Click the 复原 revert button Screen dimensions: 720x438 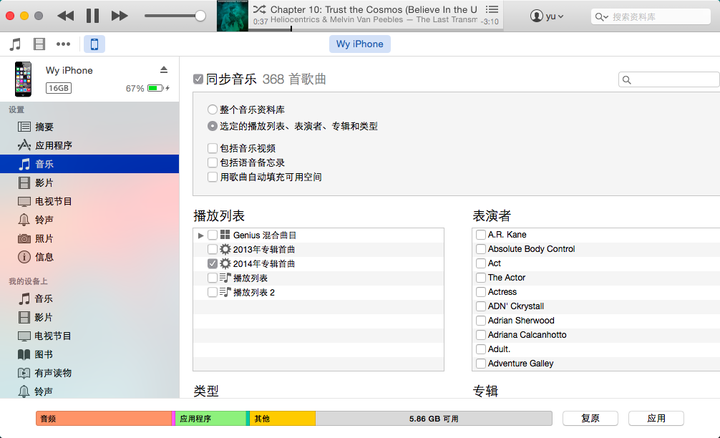(590, 419)
